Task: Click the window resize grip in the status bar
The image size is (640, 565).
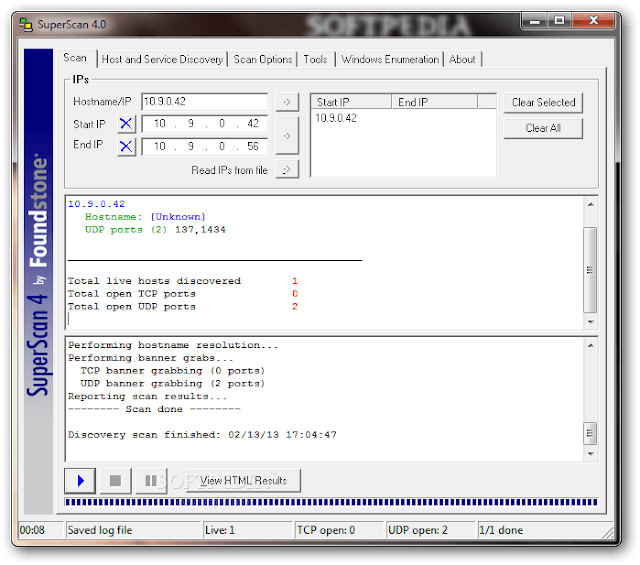Action: coord(608,532)
